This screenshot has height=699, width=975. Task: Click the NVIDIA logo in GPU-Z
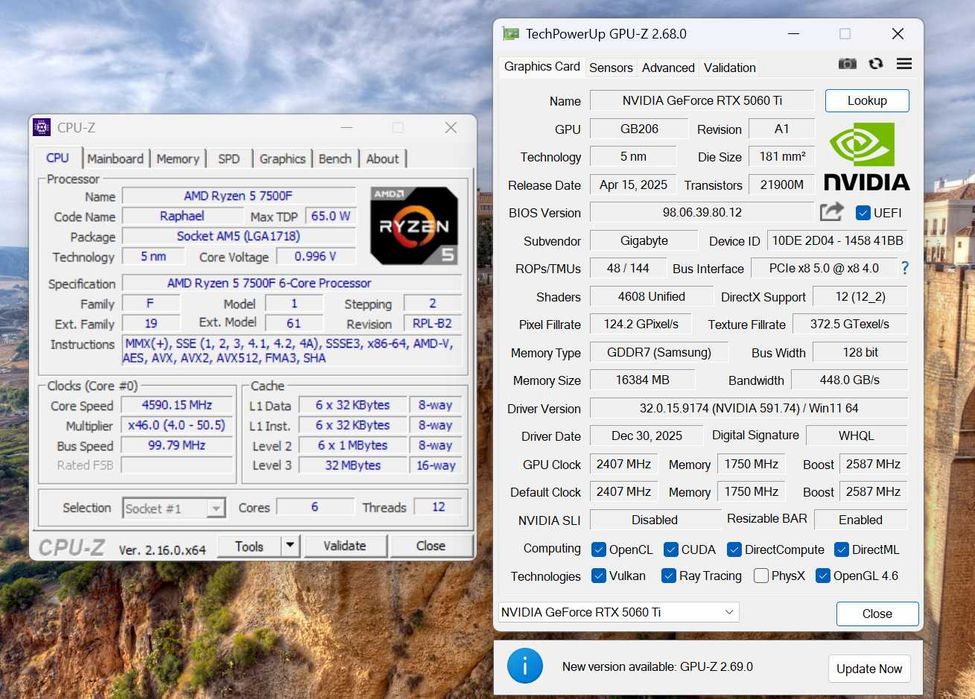pyautogui.click(x=866, y=156)
